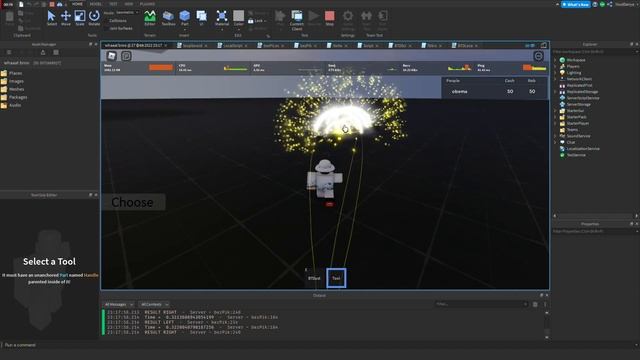The height and width of the screenshot is (360, 640).
Task: Open the Meshes folder in Asset Manager
Action: point(13,89)
